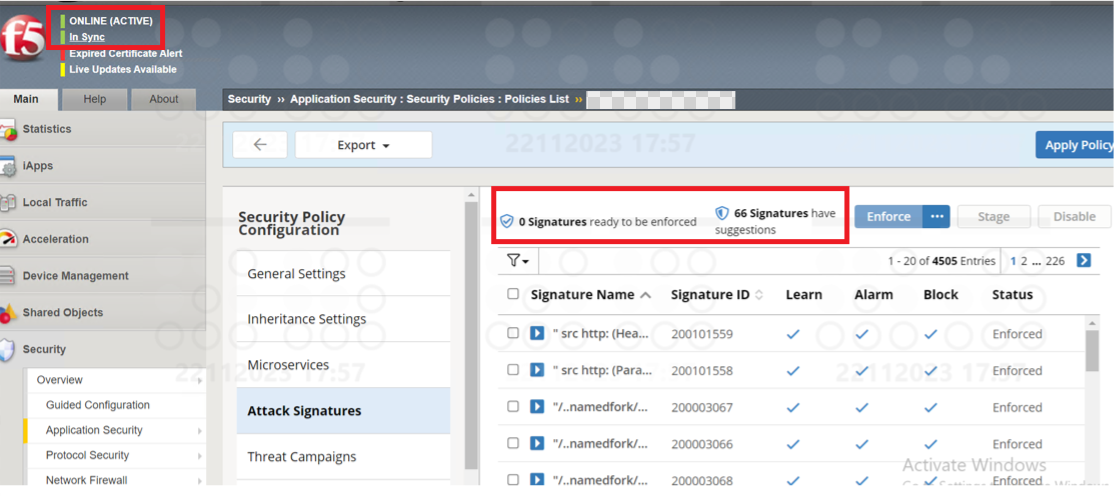The image size is (1114, 496).
Task: Click the back arrow button
Action: (260, 145)
